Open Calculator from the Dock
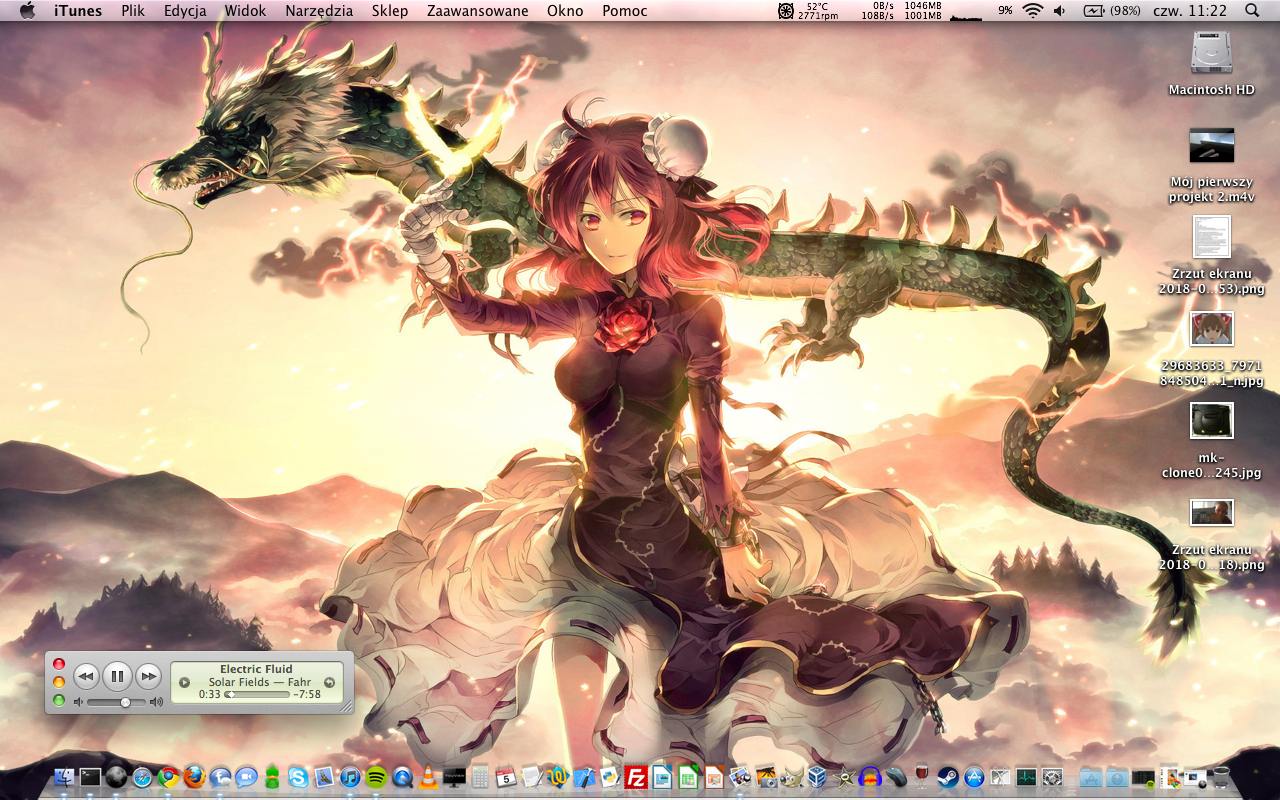This screenshot has width=1280, height=800. 480,777
